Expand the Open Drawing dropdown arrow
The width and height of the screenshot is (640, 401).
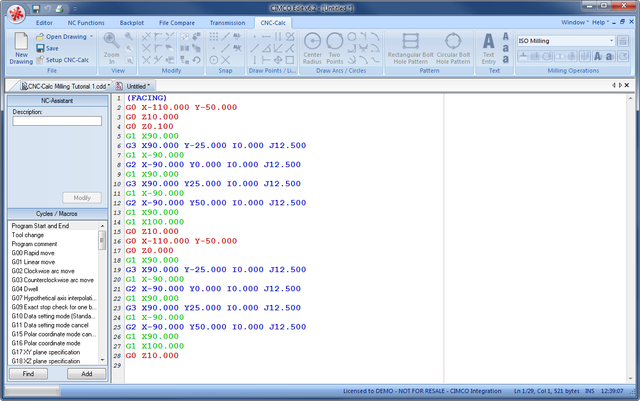pos(91,36)
